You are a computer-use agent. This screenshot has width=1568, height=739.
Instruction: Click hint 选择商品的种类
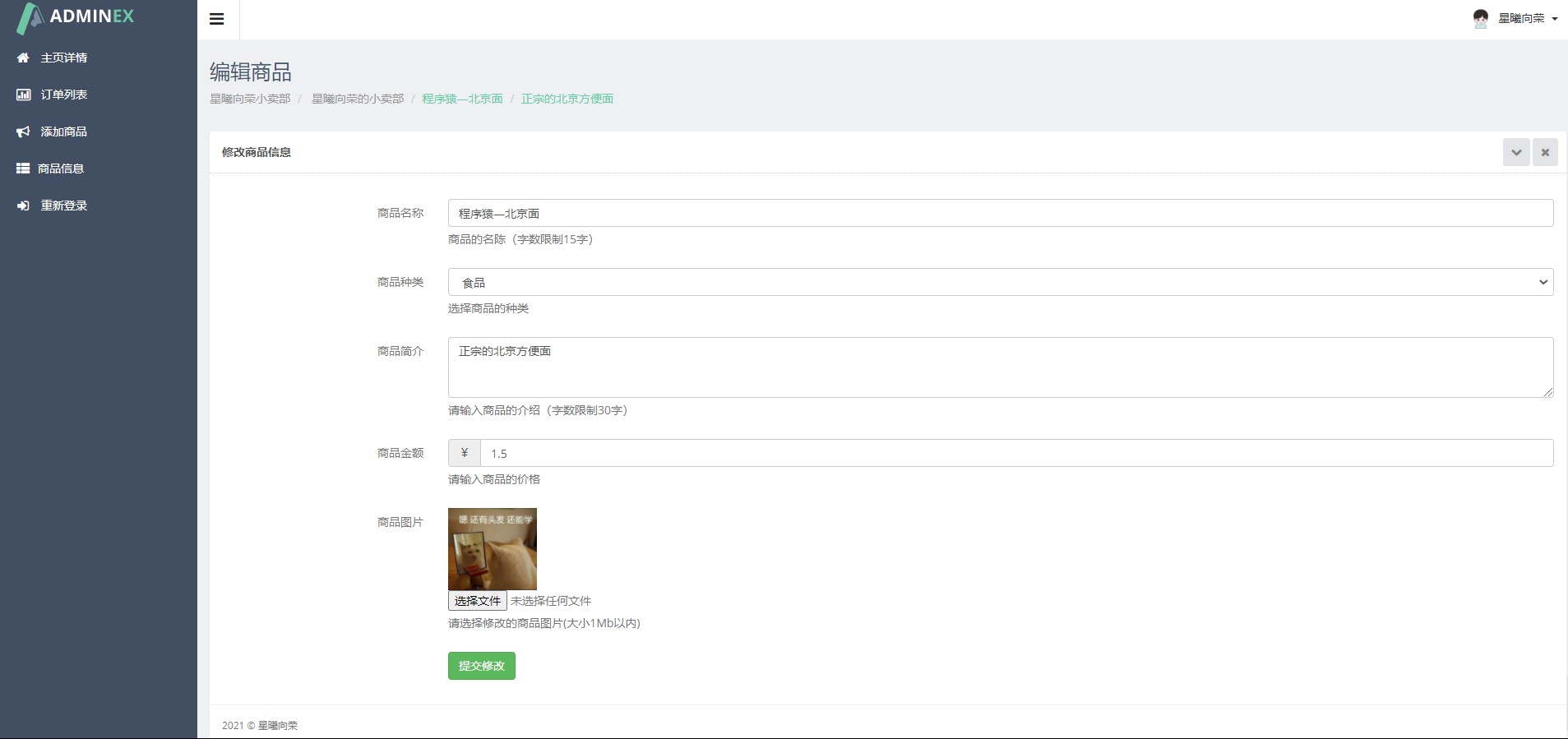(488, 308)
